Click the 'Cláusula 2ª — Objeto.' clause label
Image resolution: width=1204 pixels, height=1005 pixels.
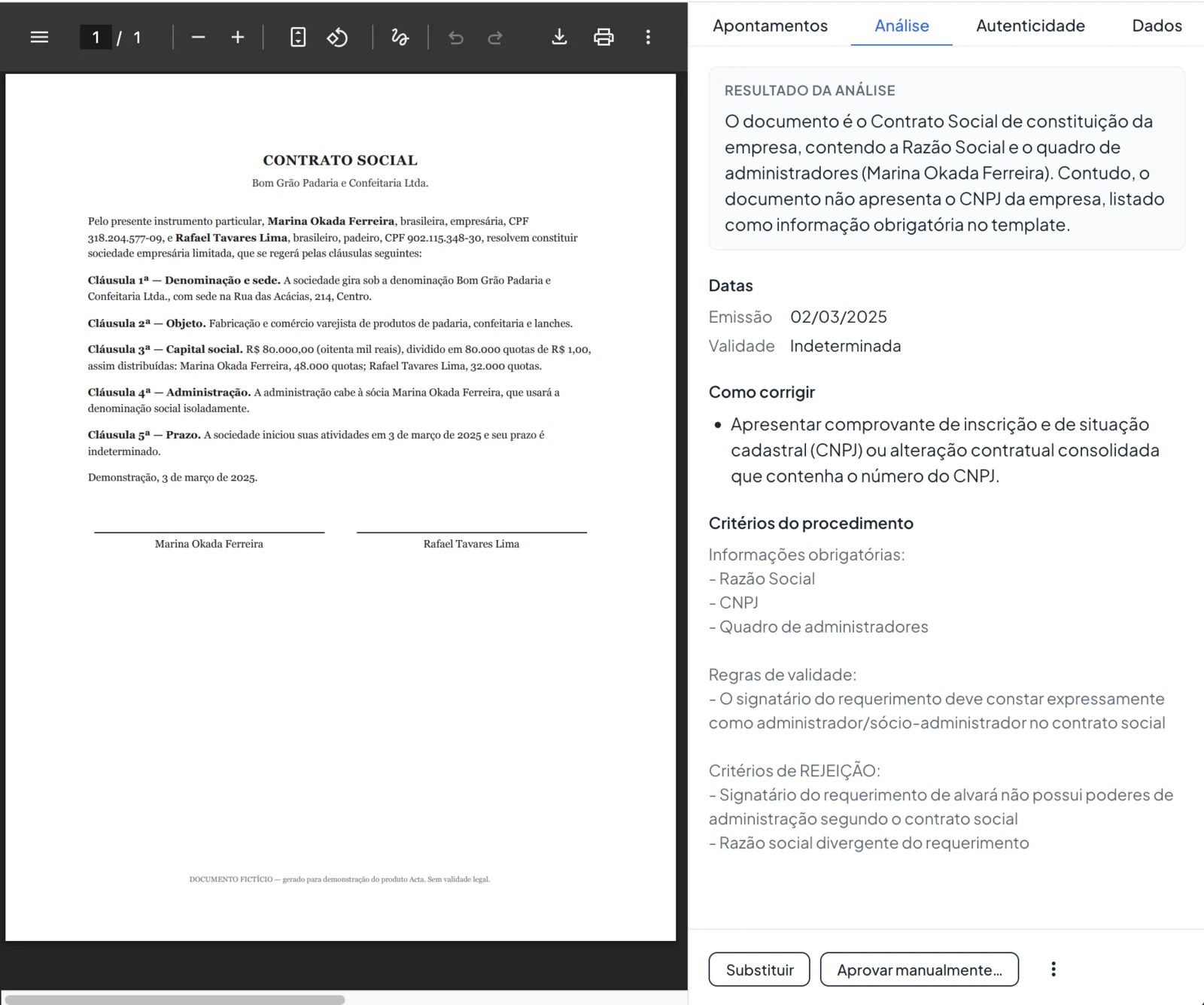(147, 323)
